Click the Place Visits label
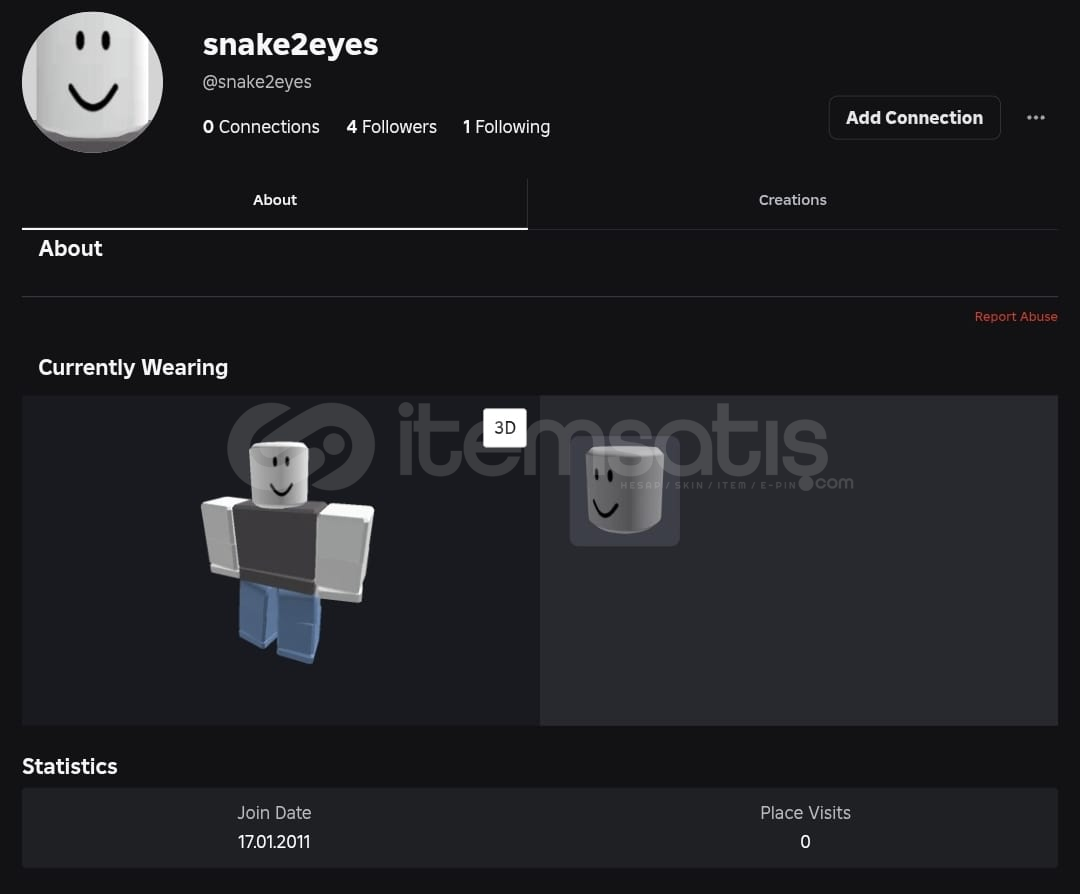The width and height of the screenshot is (1080, 894). [805, 813]
